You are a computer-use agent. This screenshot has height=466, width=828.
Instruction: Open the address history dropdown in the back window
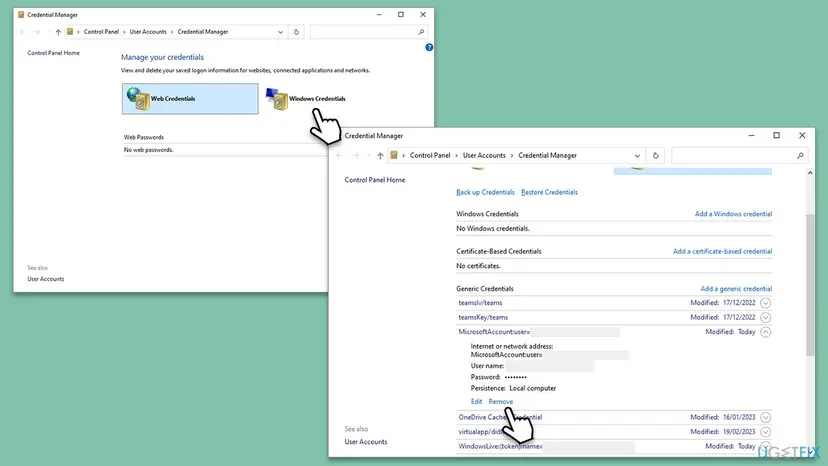pyautogui.click(x=280, y=32)
